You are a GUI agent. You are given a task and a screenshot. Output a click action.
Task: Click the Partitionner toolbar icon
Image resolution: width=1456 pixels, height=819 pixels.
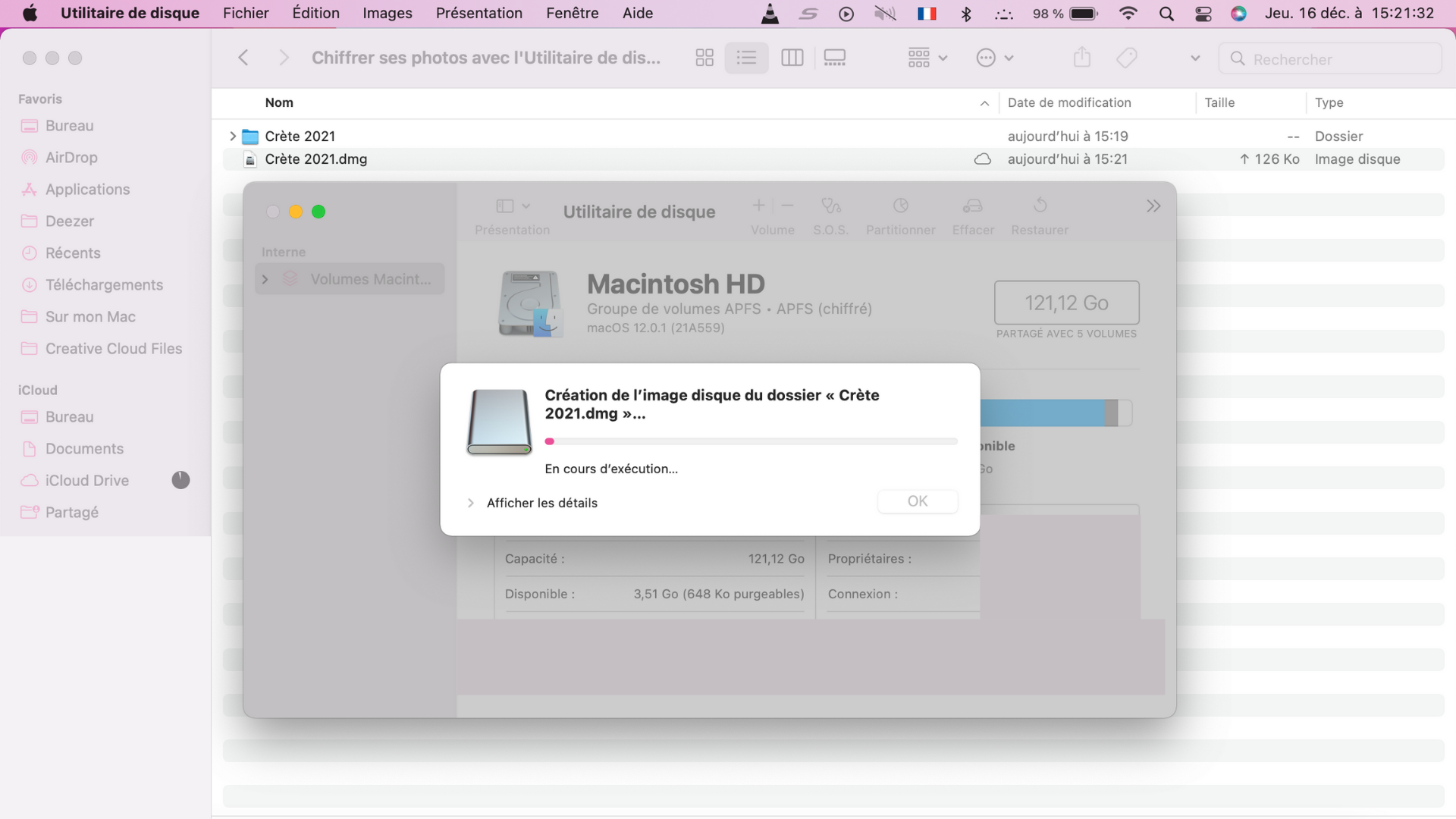point(900,206)
